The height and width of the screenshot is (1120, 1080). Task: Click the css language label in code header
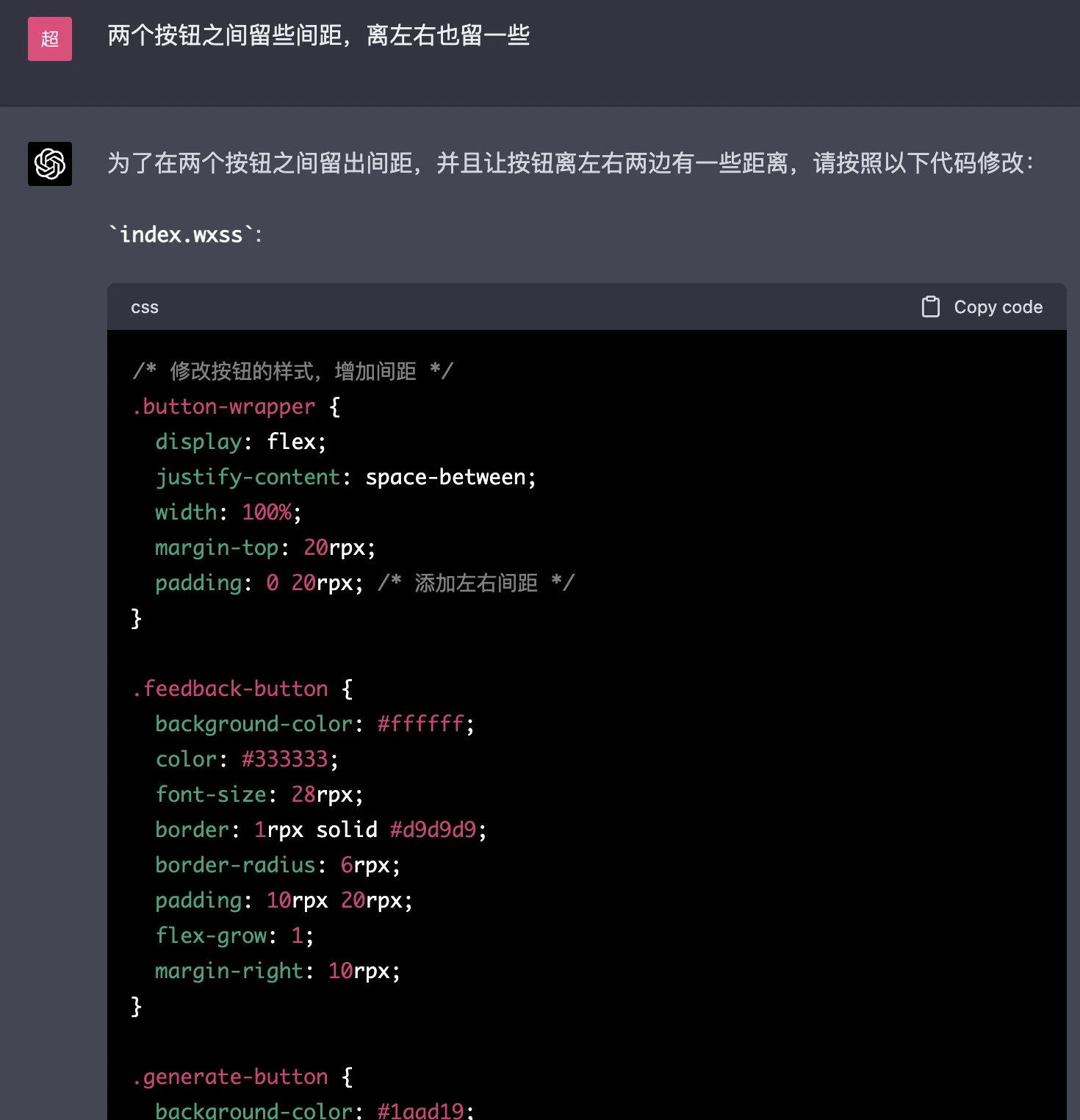145,307
